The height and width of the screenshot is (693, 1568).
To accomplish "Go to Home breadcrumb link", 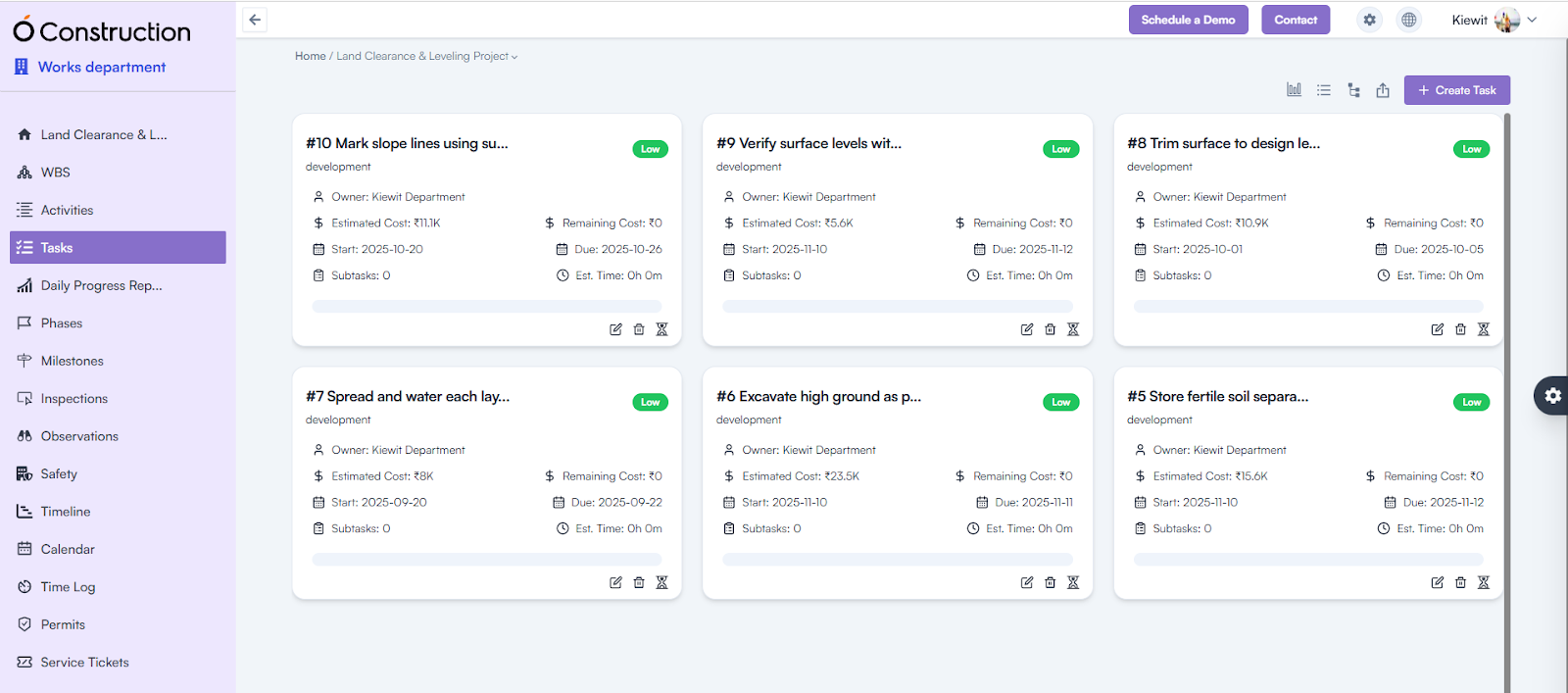I will 311,56.
